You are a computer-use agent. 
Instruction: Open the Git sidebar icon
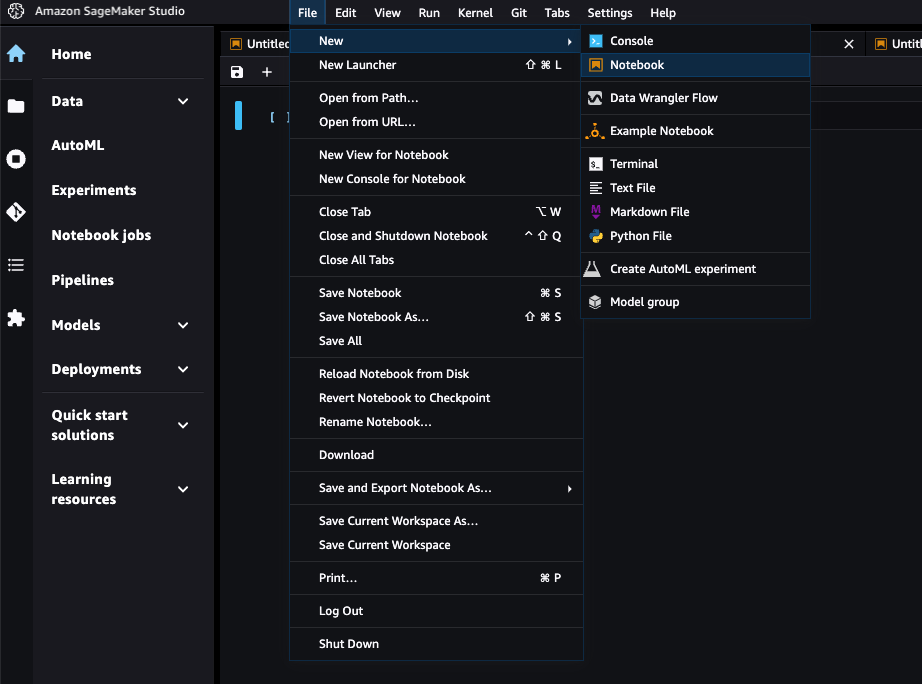[16, 212]
